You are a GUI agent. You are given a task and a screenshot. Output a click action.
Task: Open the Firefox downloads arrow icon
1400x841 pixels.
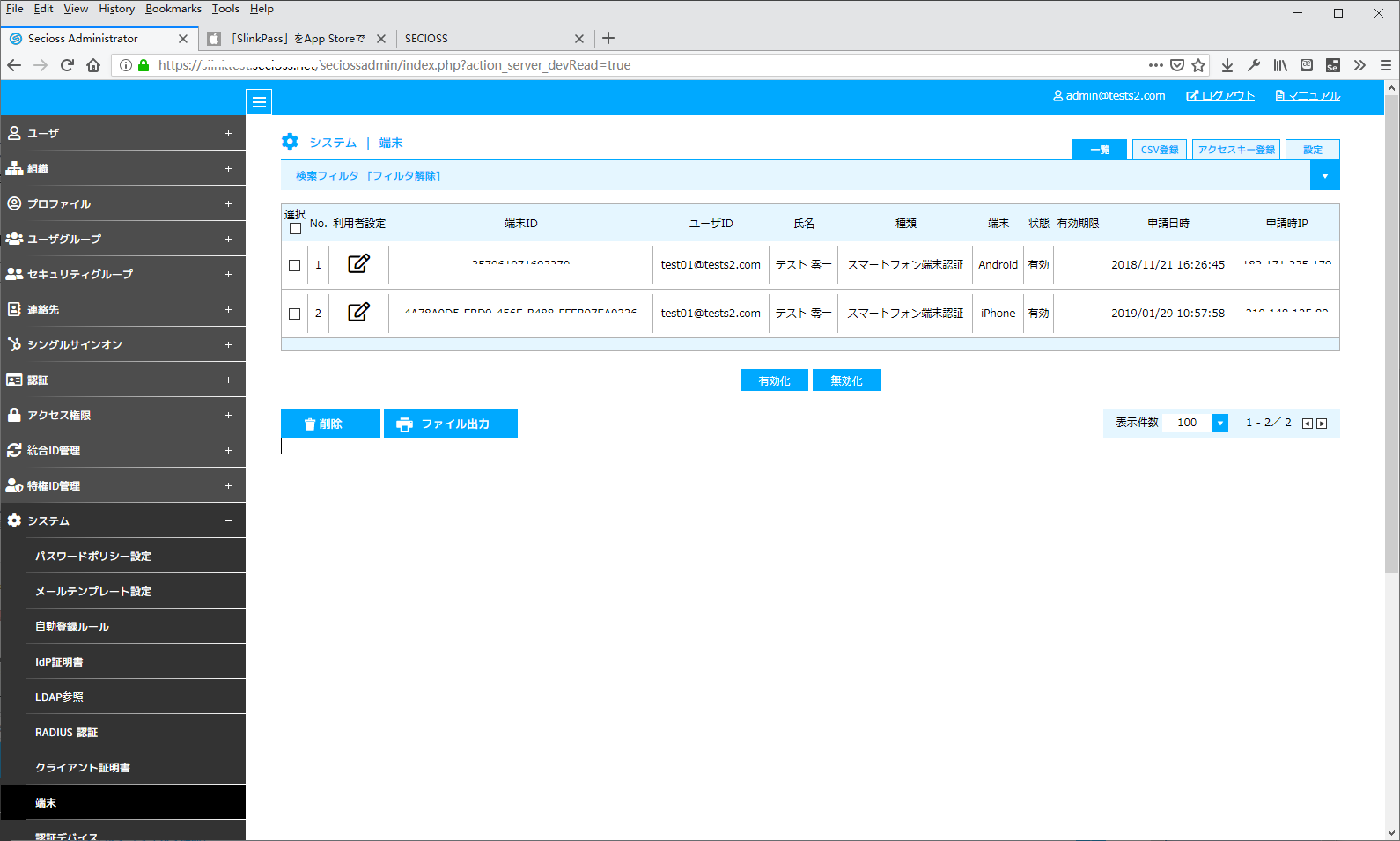click(x=1227, y=65)
